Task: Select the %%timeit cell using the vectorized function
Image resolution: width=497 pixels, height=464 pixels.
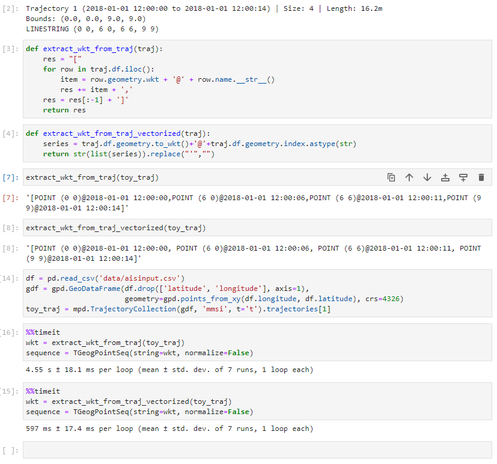Action: point(257,401)
